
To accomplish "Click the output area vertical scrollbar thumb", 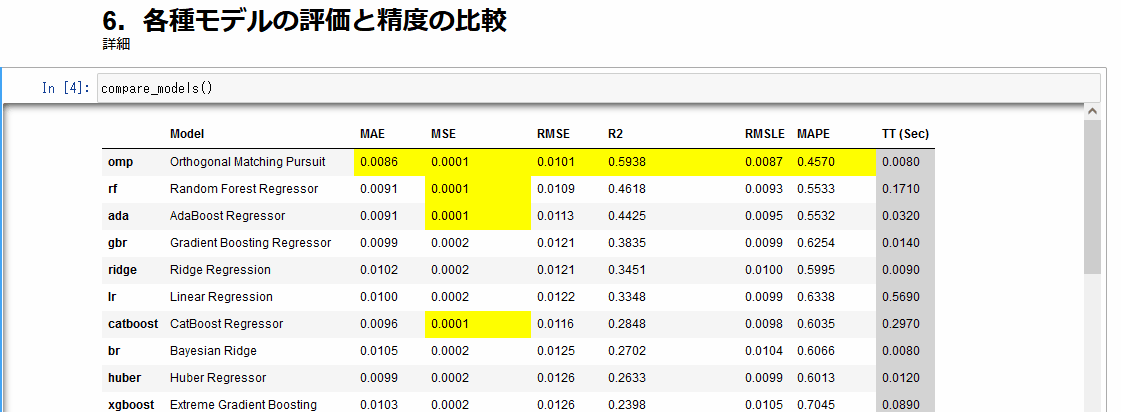I will pos(1092,197).
